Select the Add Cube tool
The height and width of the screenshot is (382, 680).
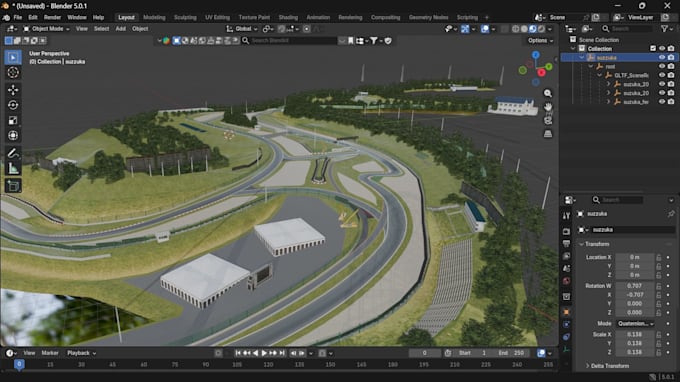13,186
